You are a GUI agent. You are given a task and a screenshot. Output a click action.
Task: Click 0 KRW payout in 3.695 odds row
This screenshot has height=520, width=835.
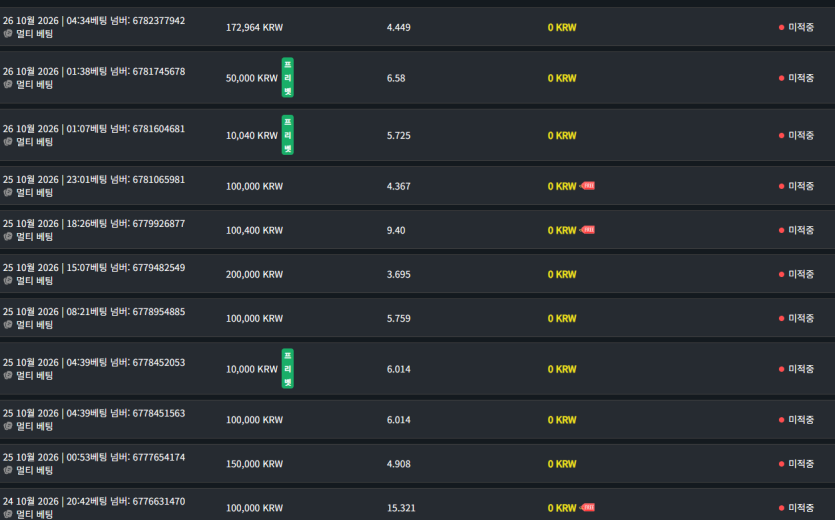pyautogui.click(x=562, y=274)
